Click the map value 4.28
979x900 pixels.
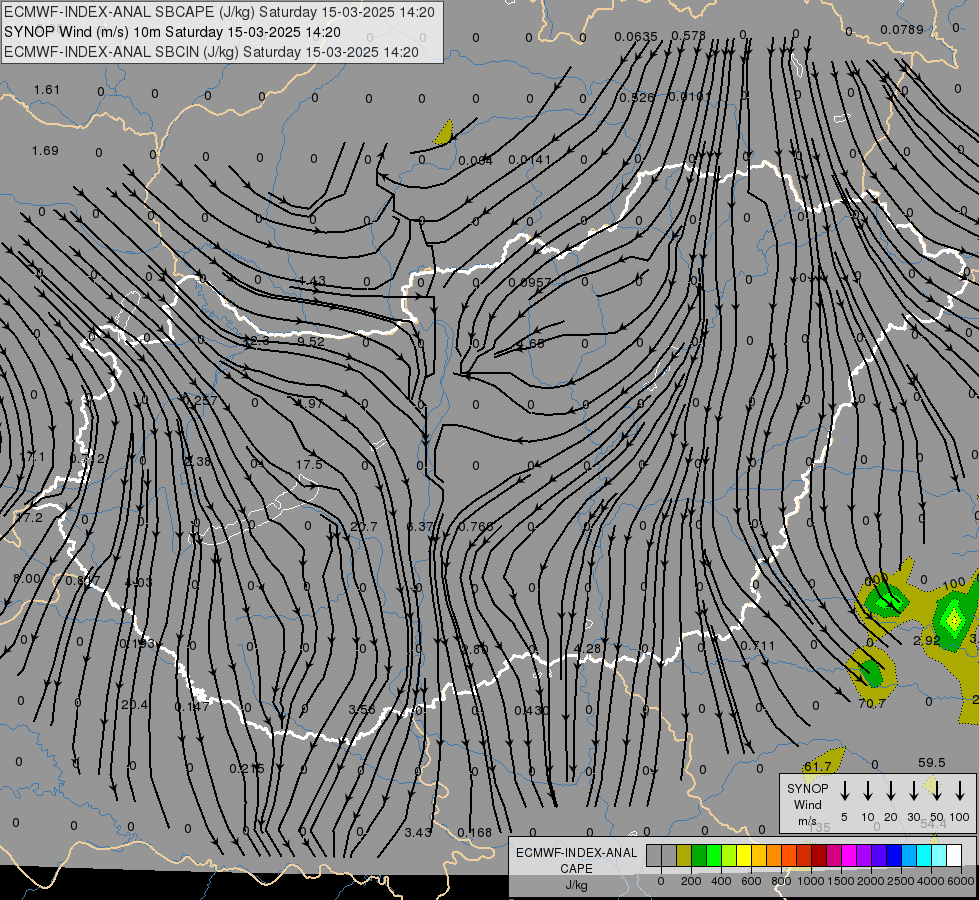tap(588, 649)
